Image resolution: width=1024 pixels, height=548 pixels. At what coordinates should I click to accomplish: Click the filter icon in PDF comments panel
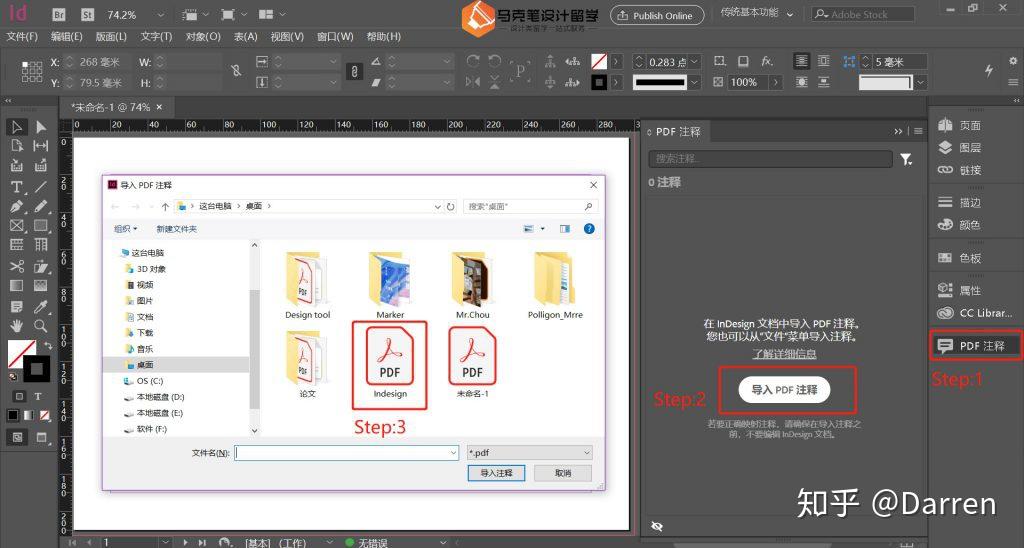(x=906, y=159)
